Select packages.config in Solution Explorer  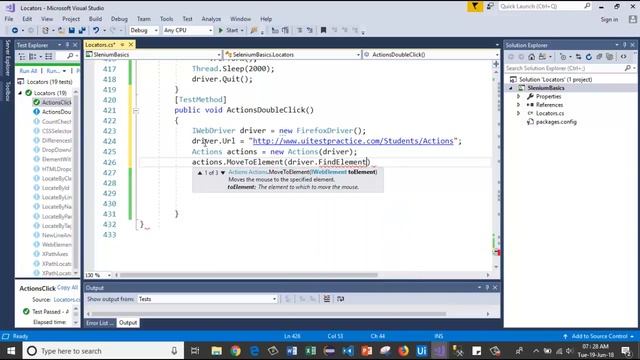(556, 122)
